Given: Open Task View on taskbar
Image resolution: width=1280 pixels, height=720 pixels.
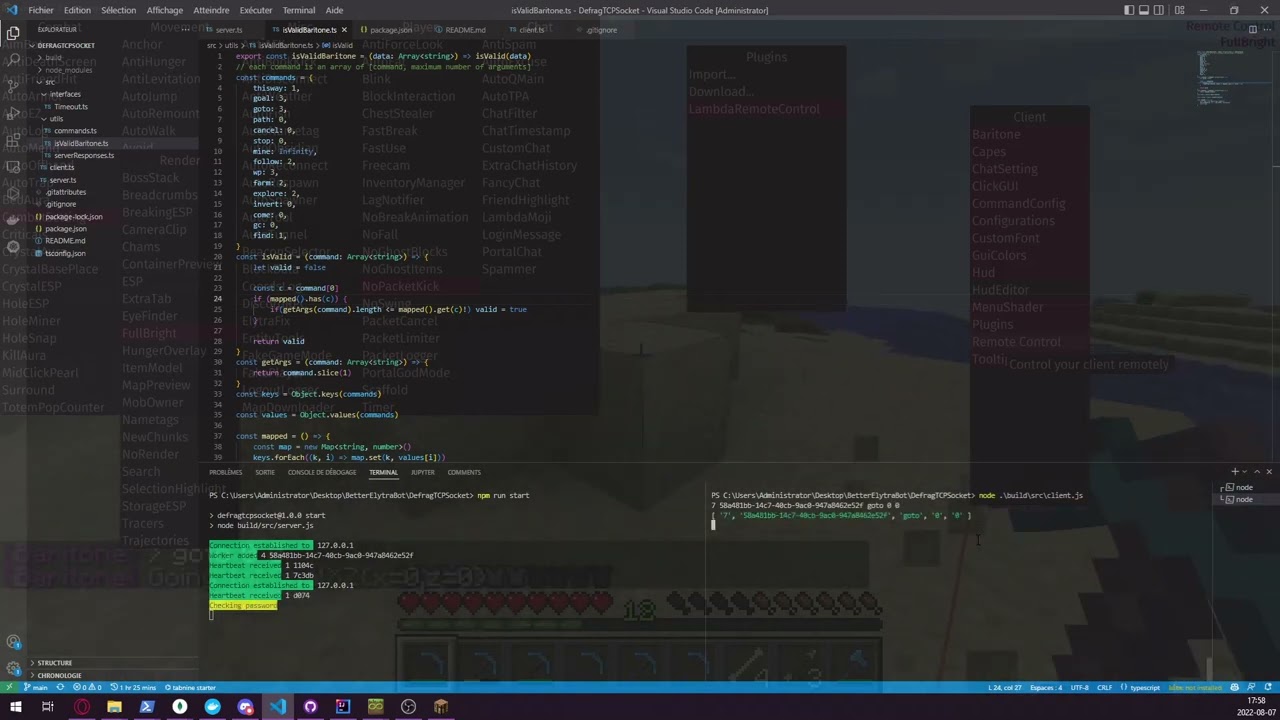Looking at the screenshot, I should tap(48, 707).
